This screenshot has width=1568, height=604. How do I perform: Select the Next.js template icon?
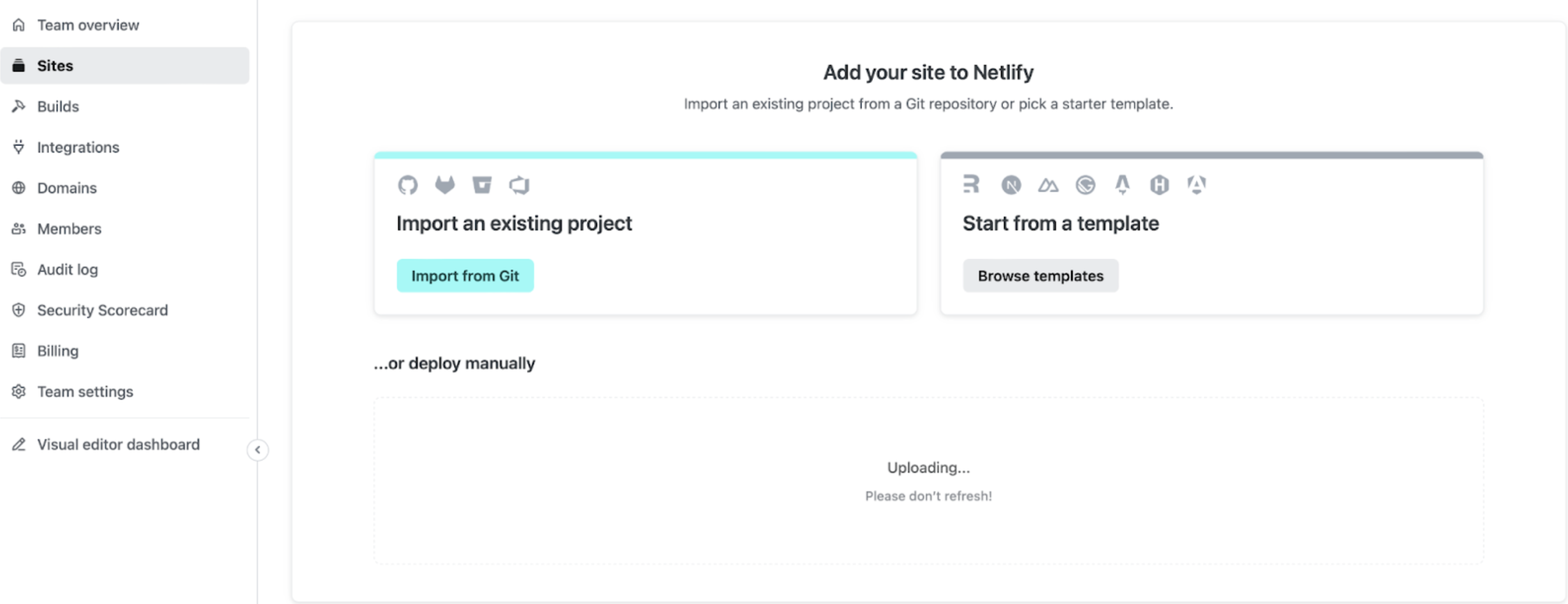[1011, 185]
